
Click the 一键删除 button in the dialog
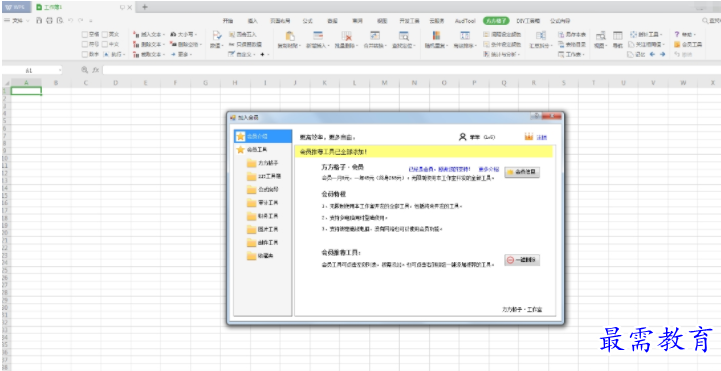click(x=522, y=260)
